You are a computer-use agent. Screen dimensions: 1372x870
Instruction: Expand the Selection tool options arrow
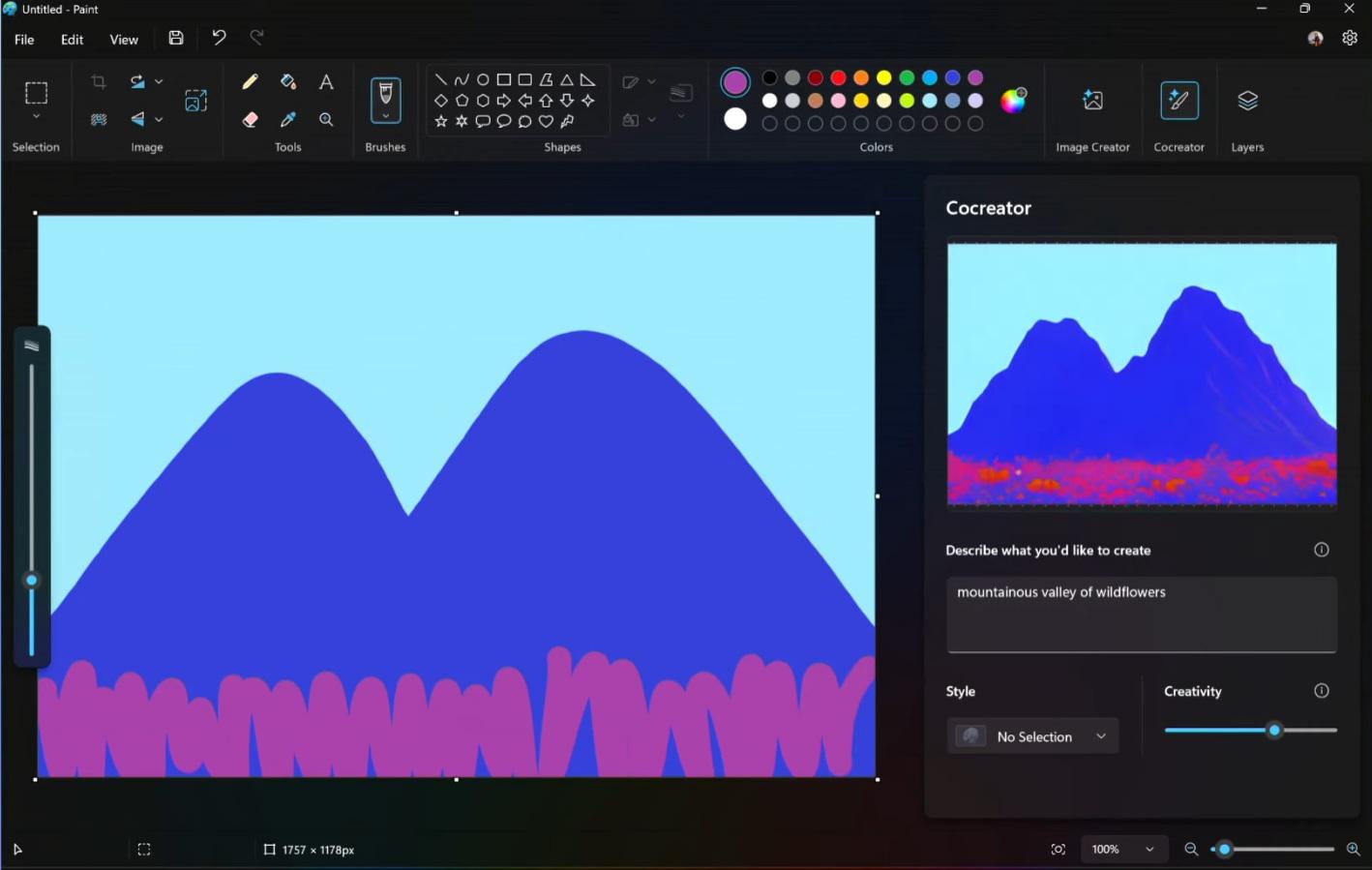(36, 117)
